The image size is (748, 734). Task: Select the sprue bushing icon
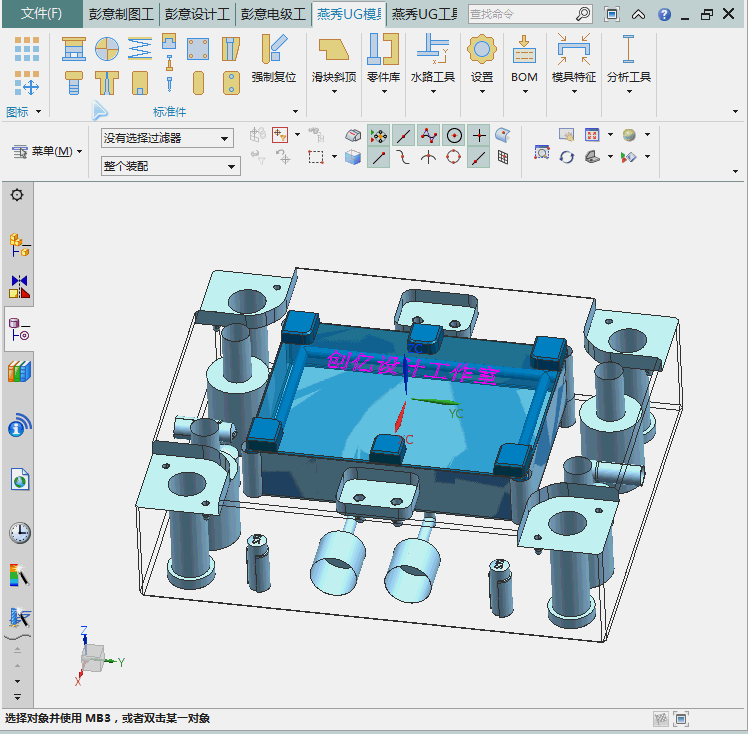(x=231, y=49)
